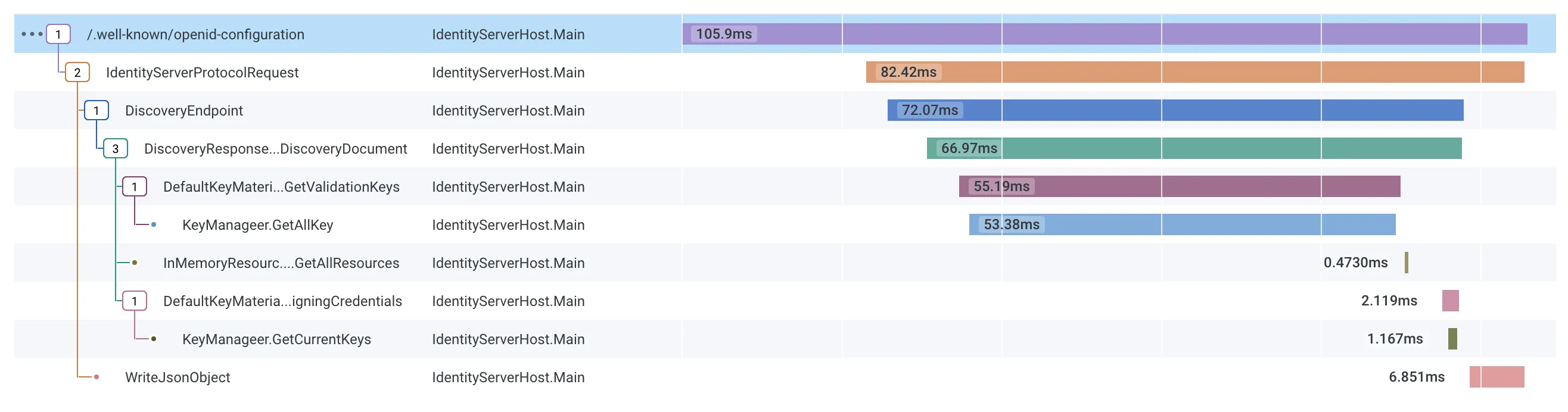Collapse the DiscoveryEndpoint span node
The image size is (1568, 412).
[96, 111]
